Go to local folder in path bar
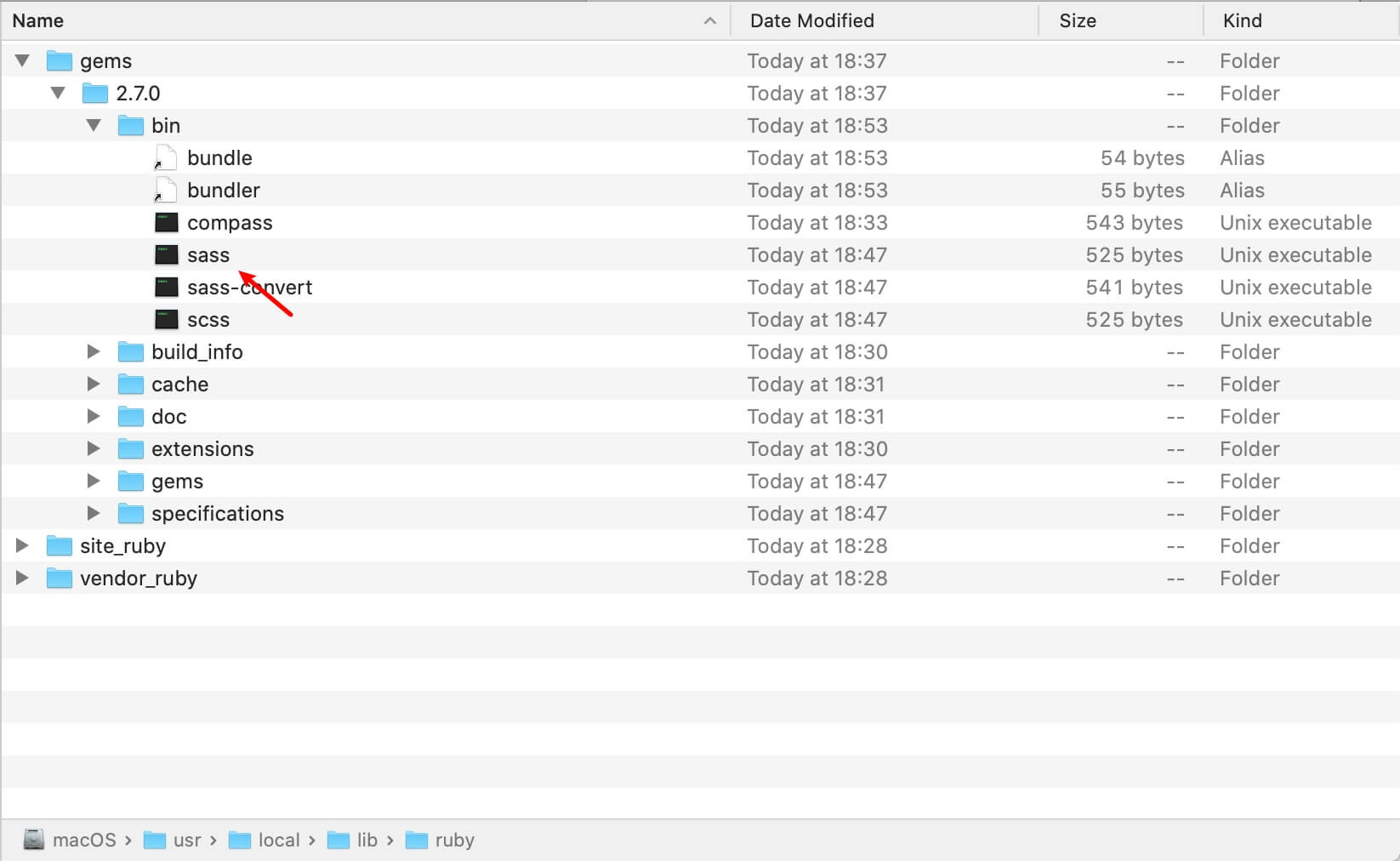This screenshot has height=861, width=1400. pyautogui.click(x=278, y=841)
